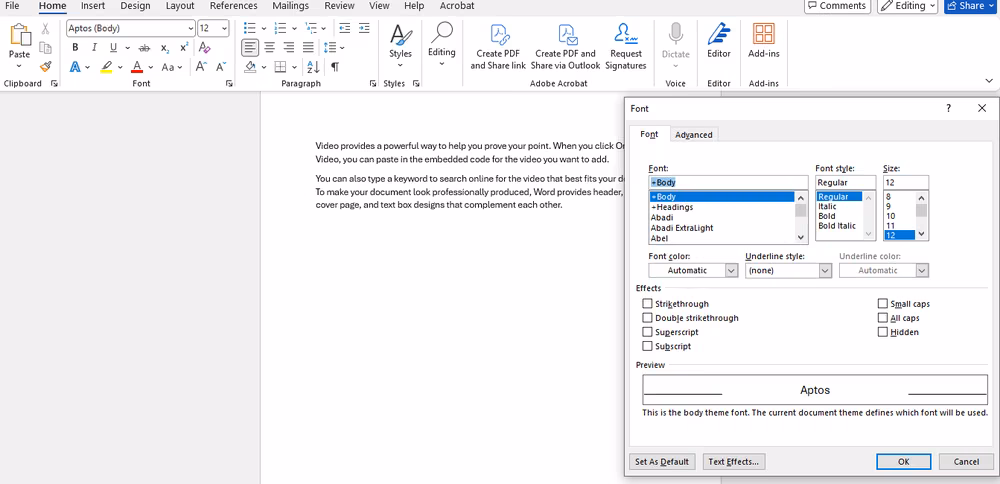1000x484 pixels.
Task: Click the Copy icon in Clipboard group
Action: tap(45, 47)
